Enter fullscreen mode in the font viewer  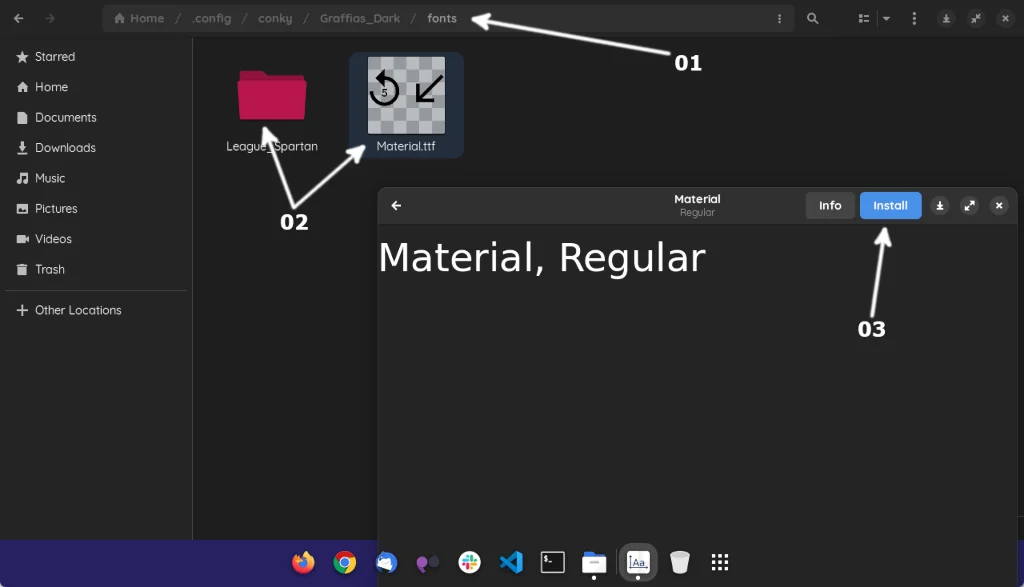pos(969,205)
